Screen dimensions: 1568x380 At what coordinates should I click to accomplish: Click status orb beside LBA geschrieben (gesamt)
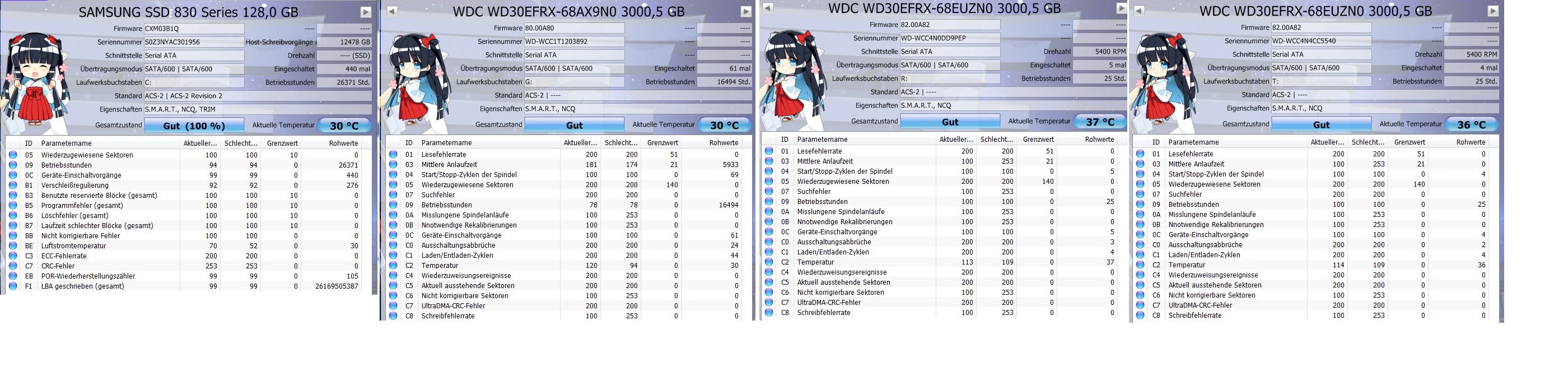pyautogui.click(x=13, y=286)
